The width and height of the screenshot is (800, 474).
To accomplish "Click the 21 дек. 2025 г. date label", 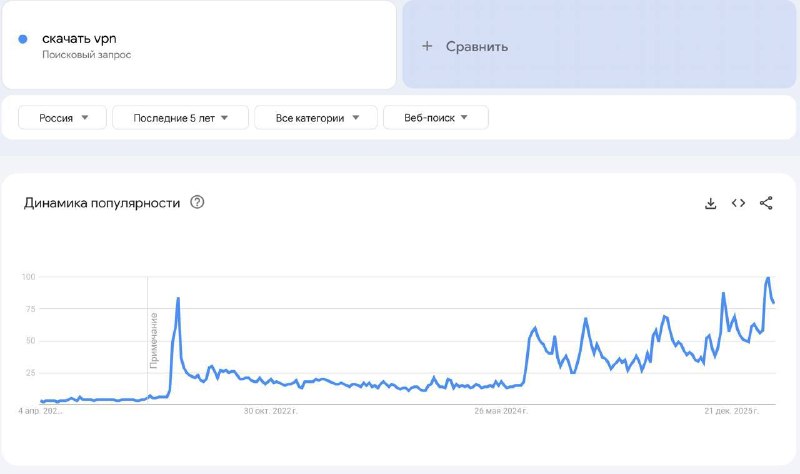I will pyautogui.click(x=732, y=411).
